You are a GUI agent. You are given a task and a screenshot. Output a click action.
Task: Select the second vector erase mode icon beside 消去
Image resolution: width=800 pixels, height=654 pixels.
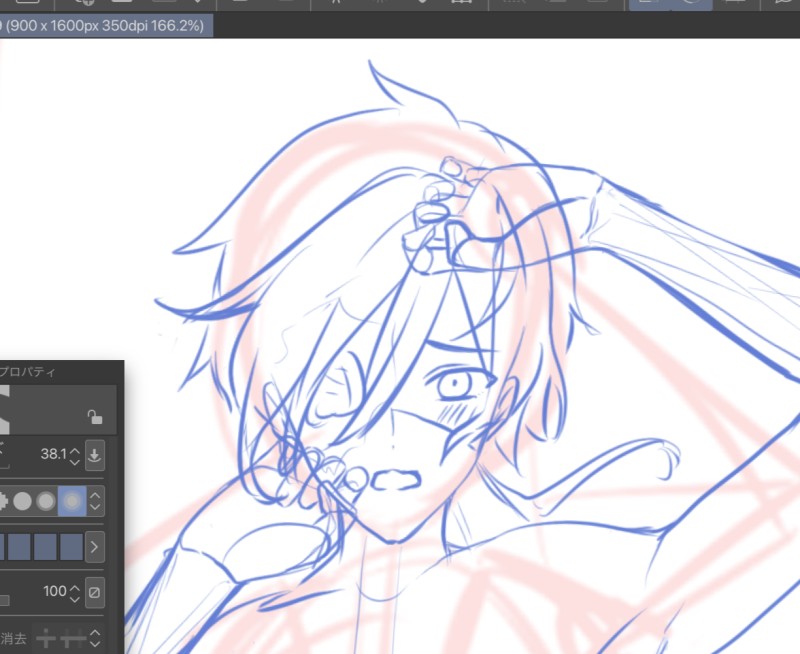coord(73,638)
